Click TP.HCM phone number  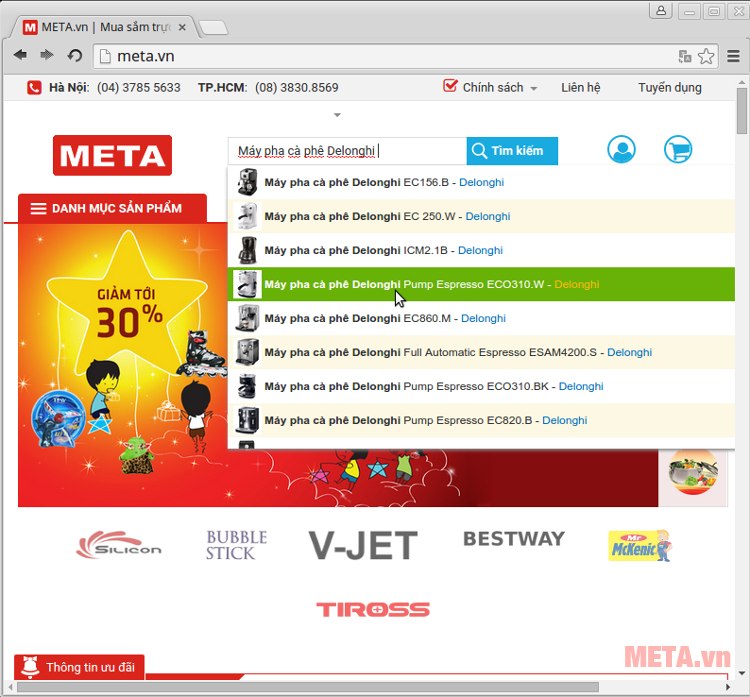(297, 88)
